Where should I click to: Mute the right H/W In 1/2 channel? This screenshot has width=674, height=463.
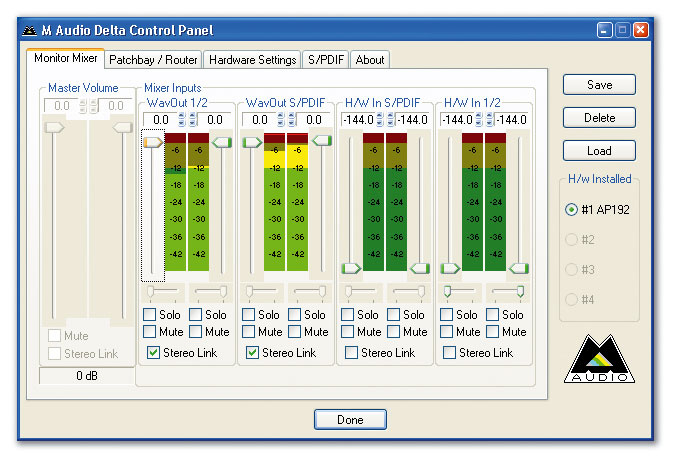click(493, 331)
